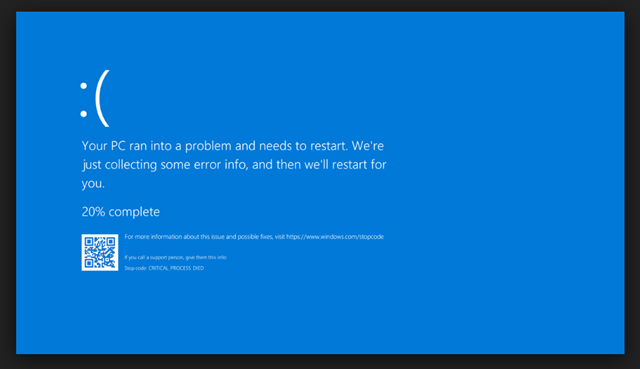Click the colon dots of the emoticon
Viewport: 640px width, 369px height.
[84, 100]
